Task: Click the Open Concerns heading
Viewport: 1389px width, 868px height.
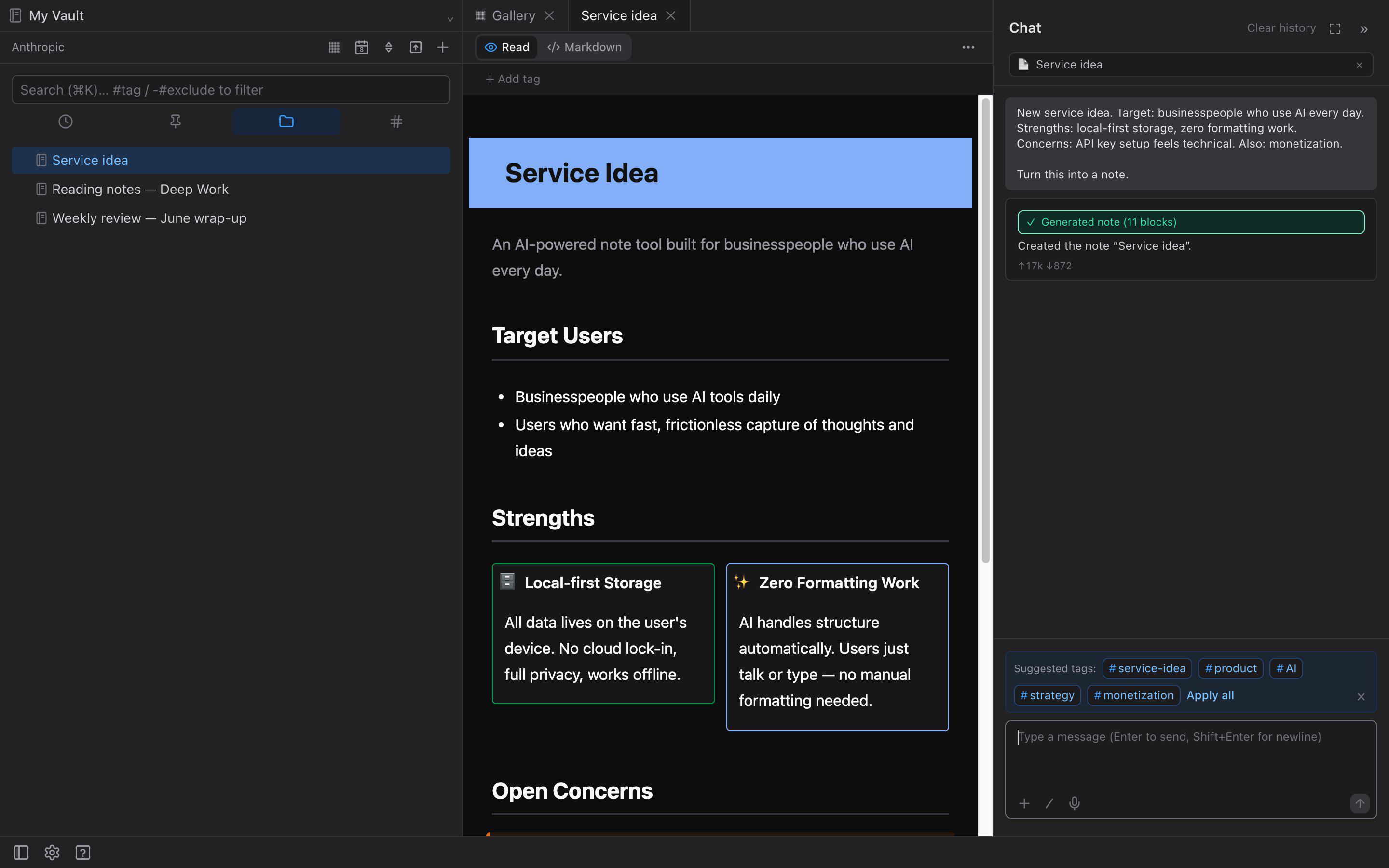Action: coord(572,791)
